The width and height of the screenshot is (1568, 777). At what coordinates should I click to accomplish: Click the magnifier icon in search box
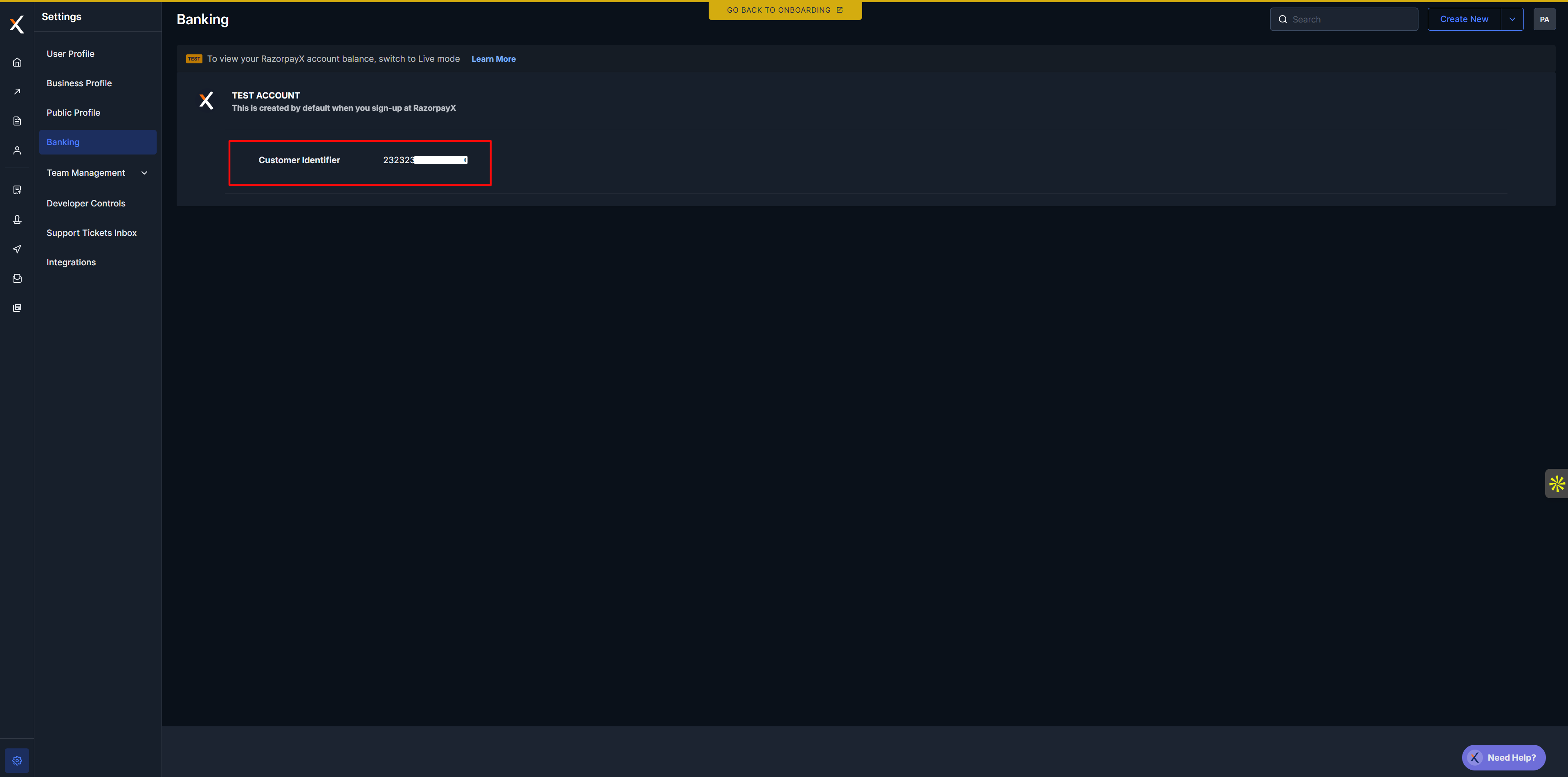[x=1283, y=20]
